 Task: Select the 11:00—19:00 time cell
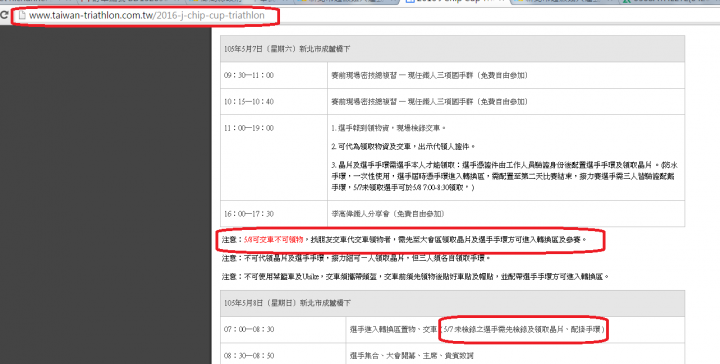pos(274,157)
